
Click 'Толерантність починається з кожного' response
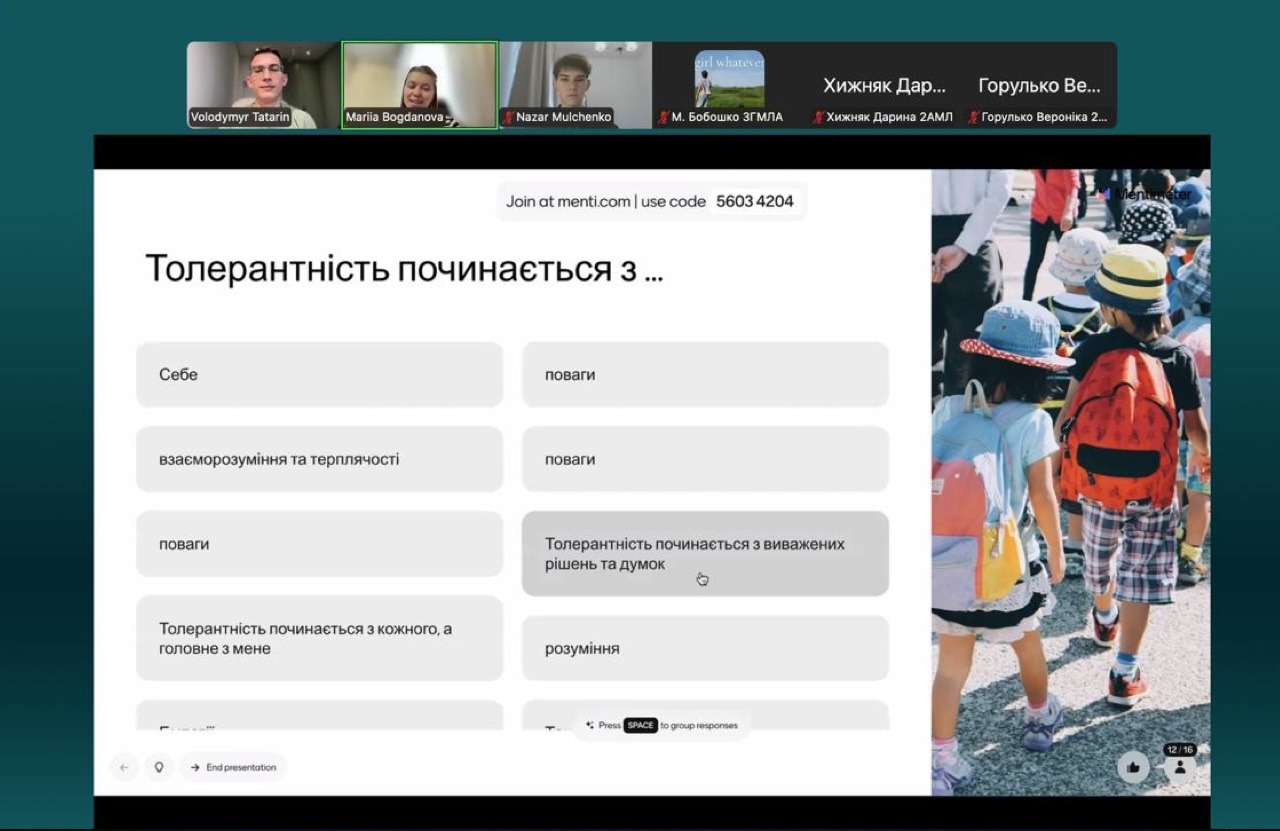[x=319, y=638]
